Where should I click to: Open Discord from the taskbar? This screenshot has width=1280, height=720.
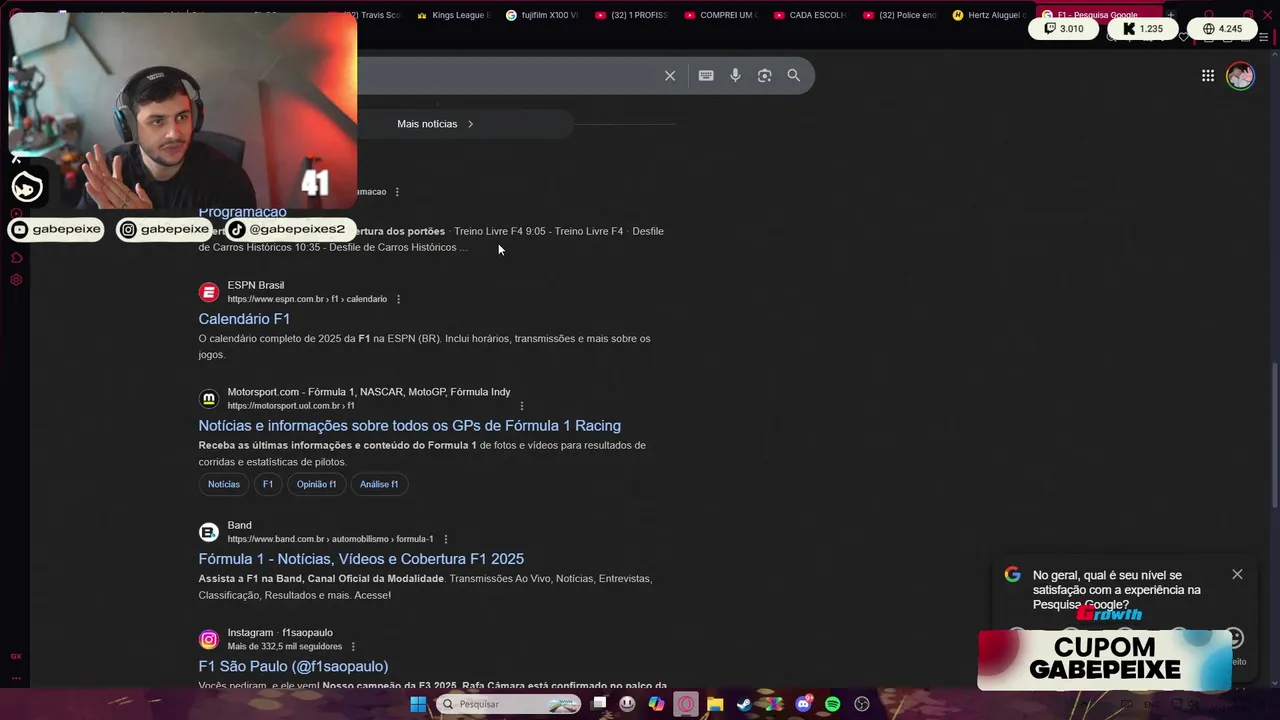(x=803, y=704)
